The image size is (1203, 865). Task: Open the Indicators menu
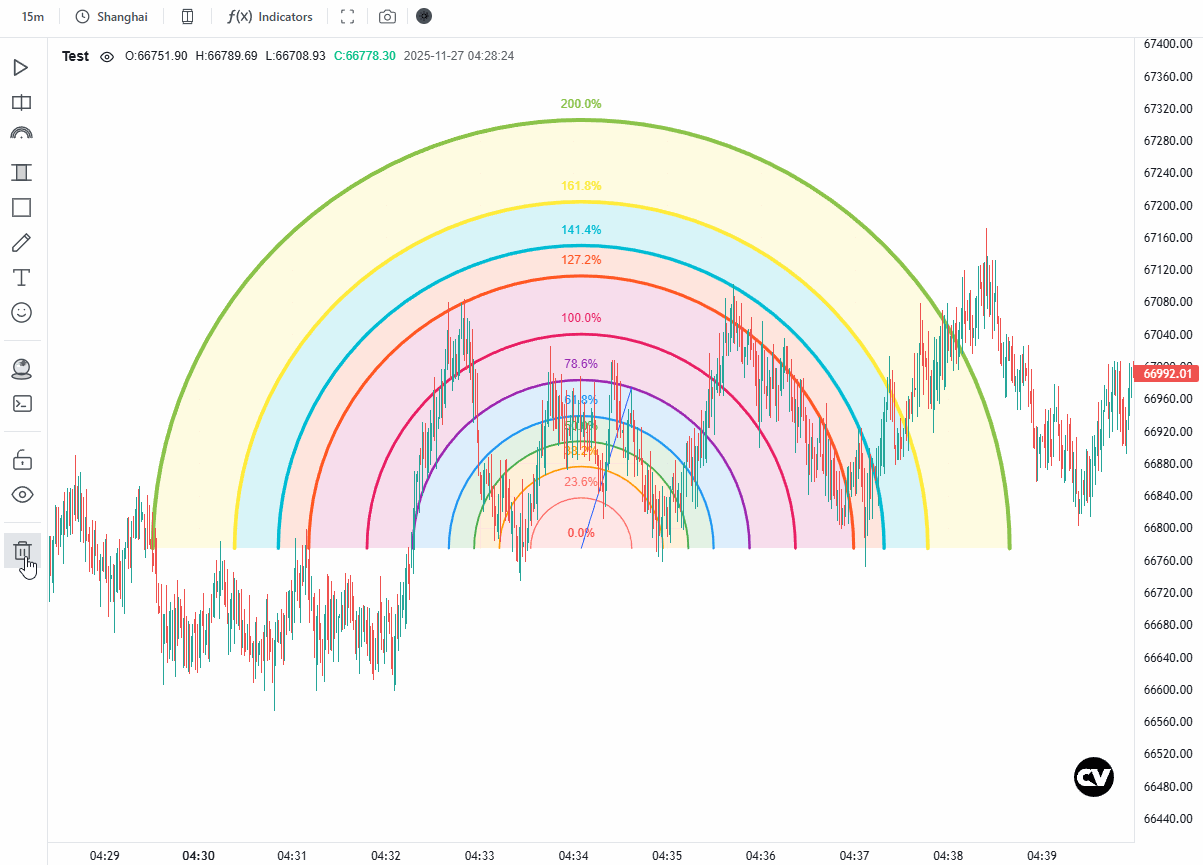point(270,17)
